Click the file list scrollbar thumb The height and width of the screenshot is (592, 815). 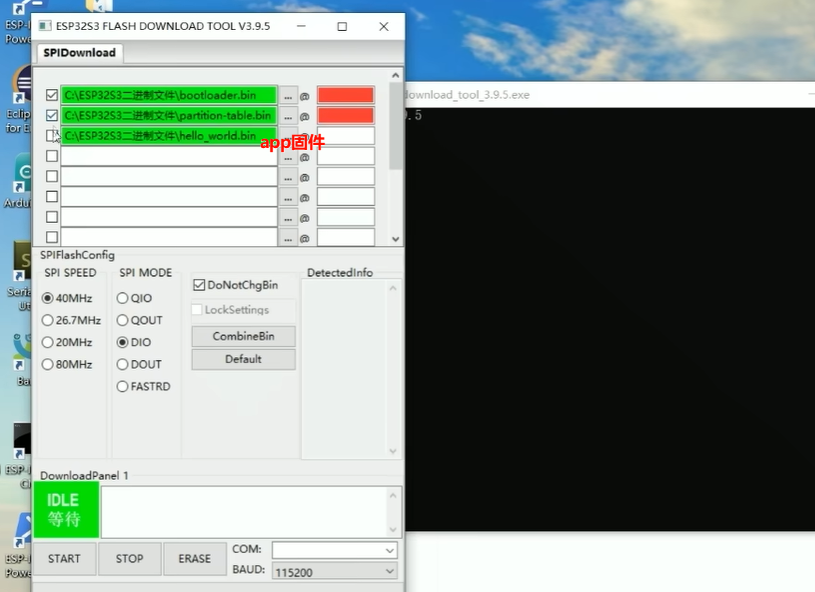[x=396, y=126]
